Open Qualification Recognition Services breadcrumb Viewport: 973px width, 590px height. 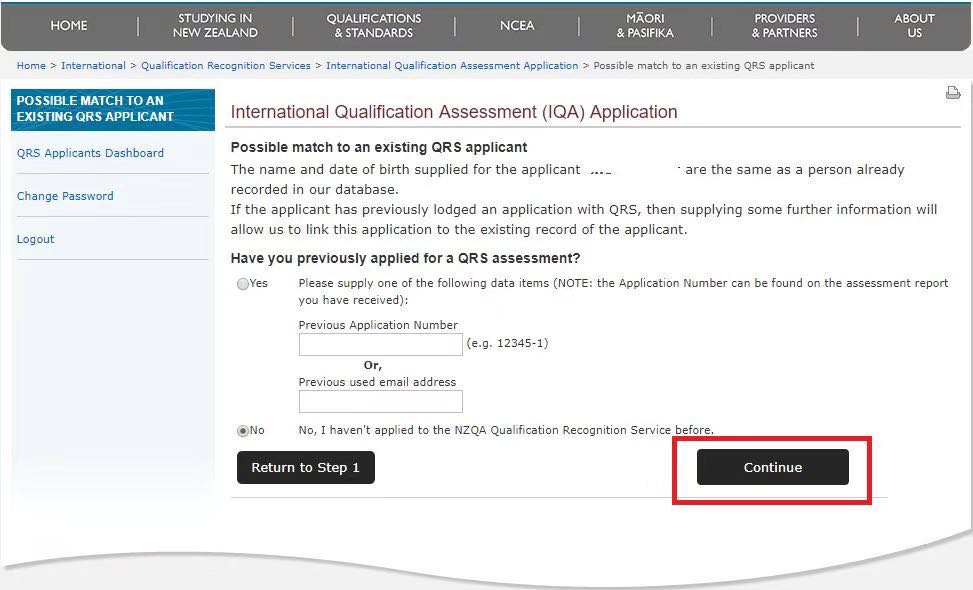pyautogui.click(x=225, y=66)
